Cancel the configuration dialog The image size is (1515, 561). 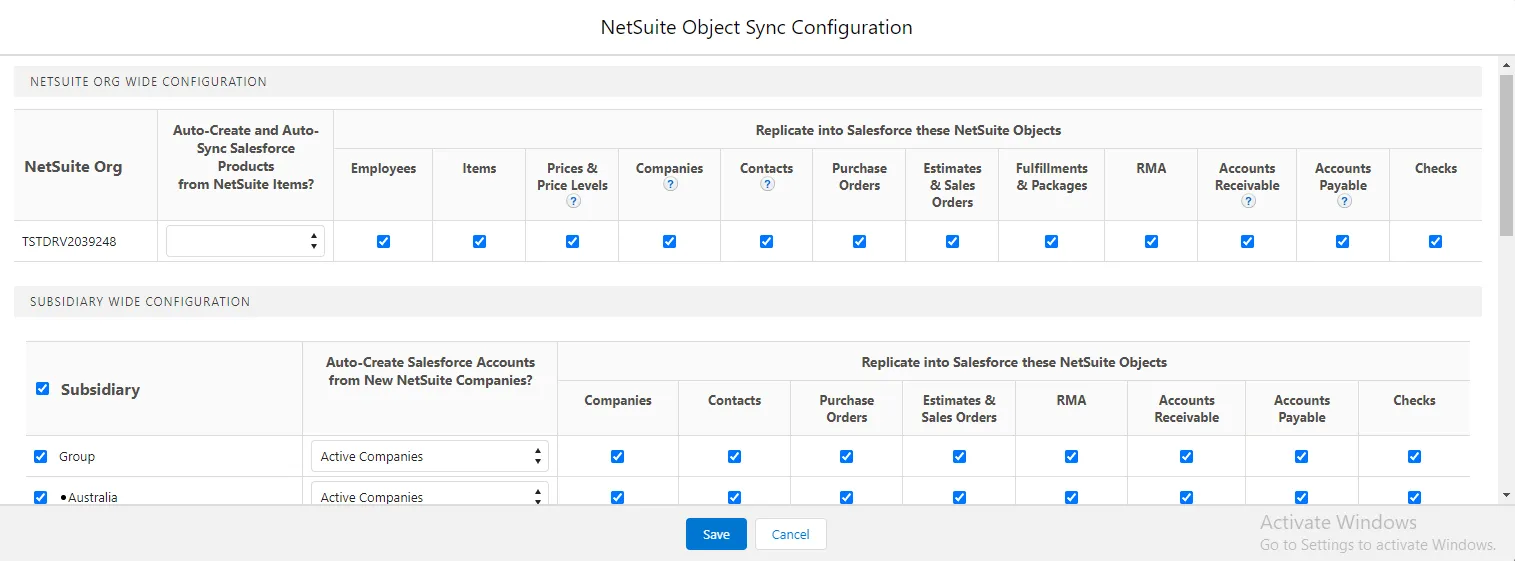pyautogui.click(x=790, y=534)
